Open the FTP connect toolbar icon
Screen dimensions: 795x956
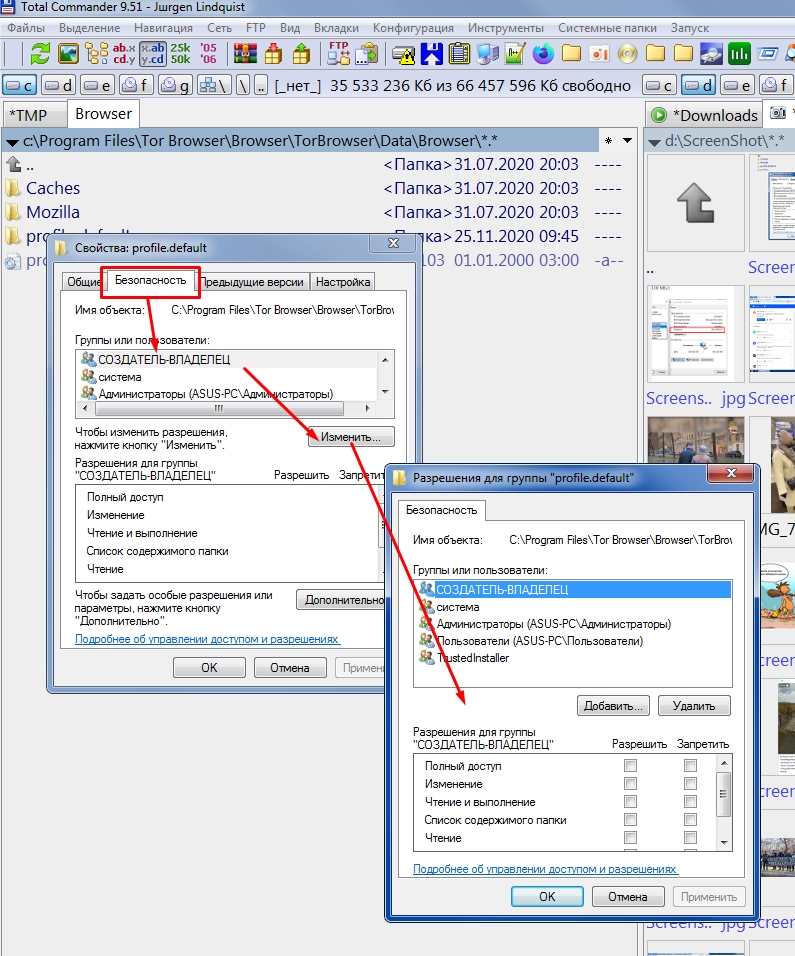(x=338, y=54)
